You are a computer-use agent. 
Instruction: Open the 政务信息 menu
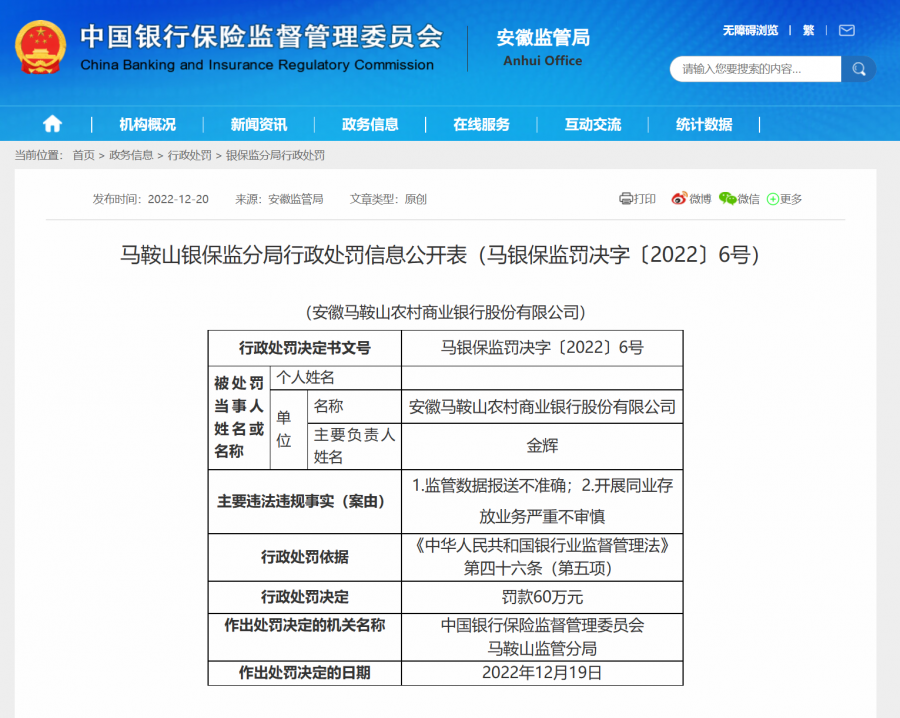coord(370,125)
